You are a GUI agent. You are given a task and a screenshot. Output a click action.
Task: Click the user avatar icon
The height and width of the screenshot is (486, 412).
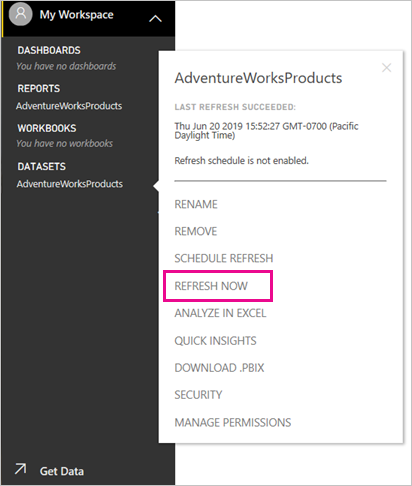click(x=21, y=14)
